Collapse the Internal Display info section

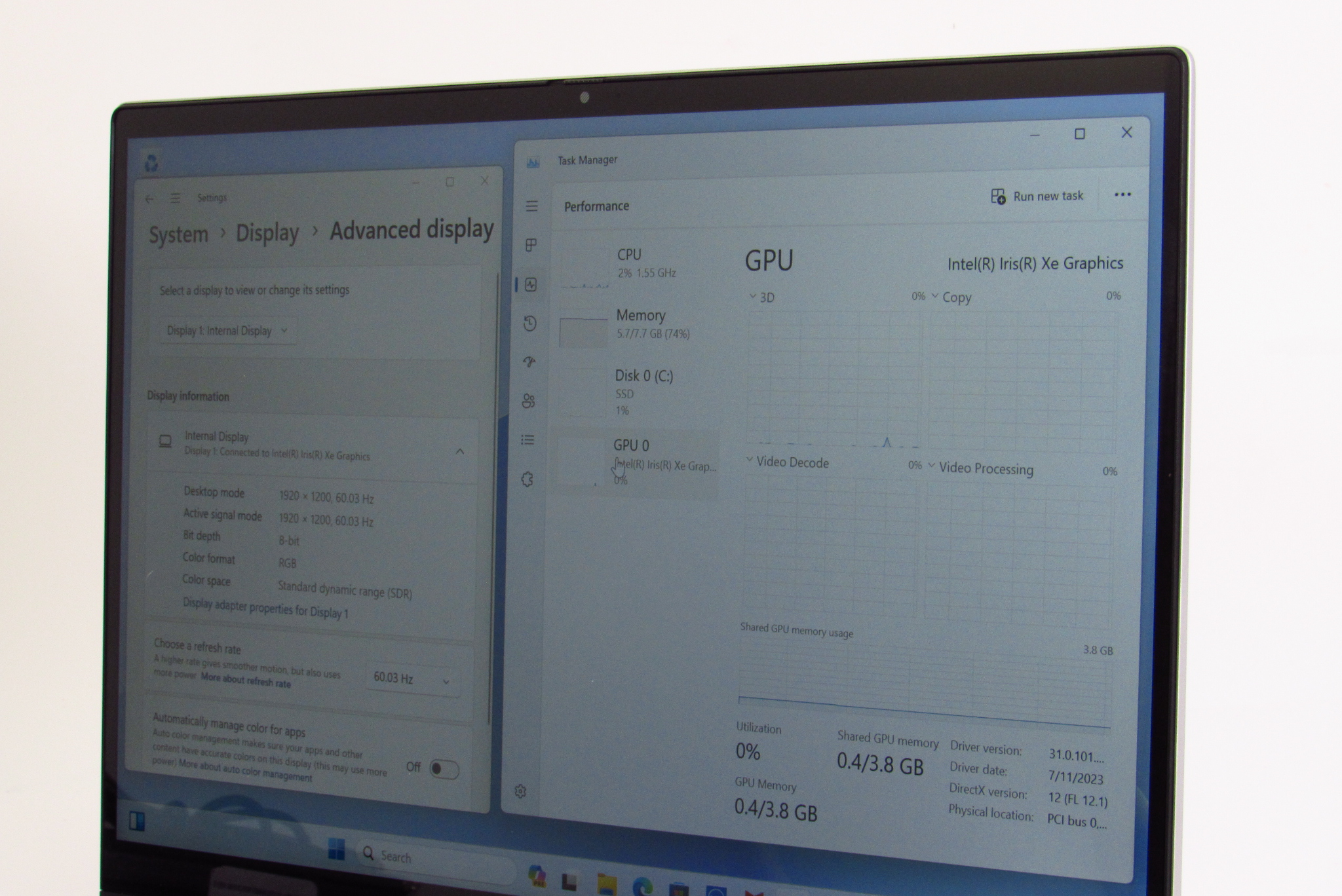460,451
